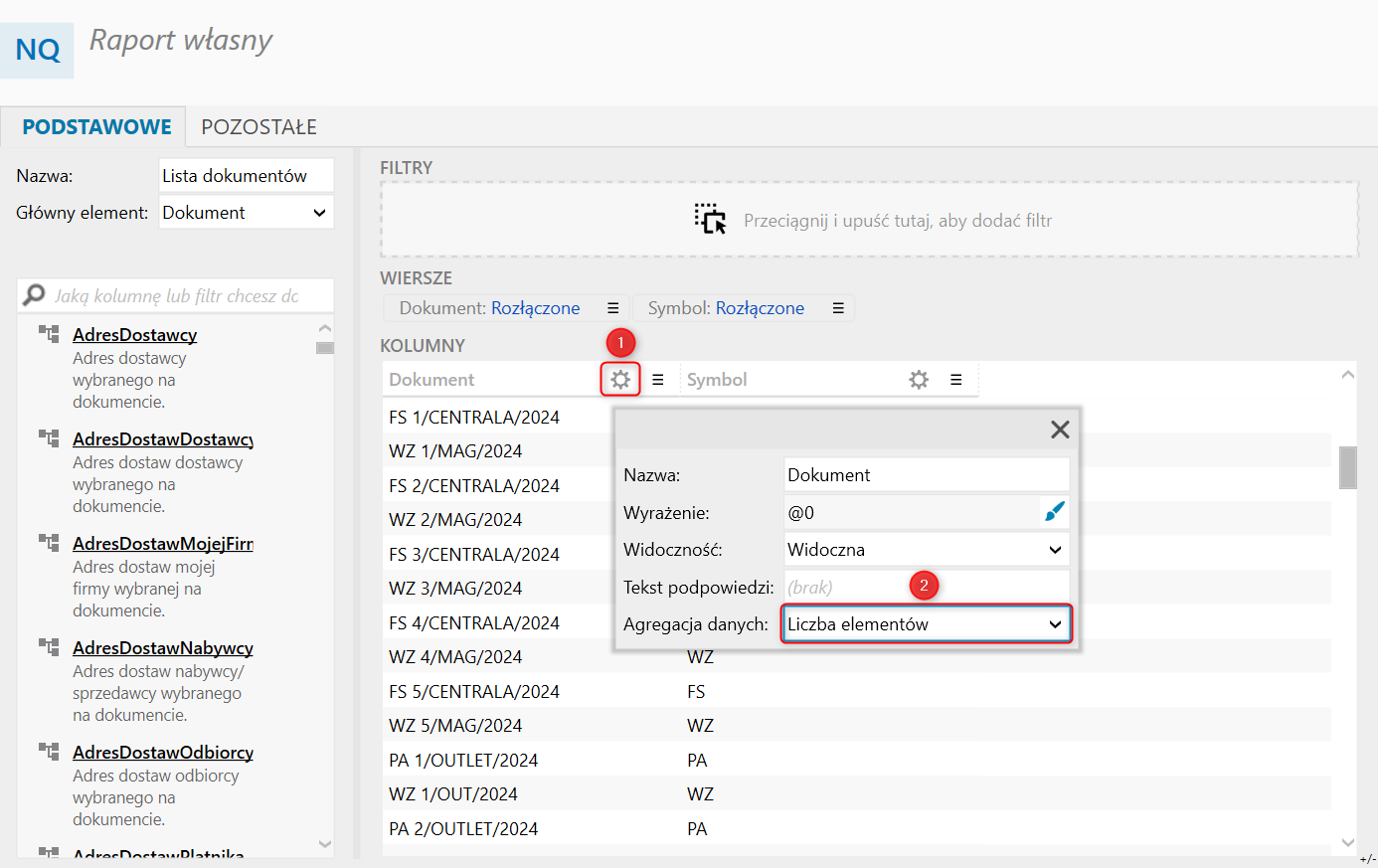Click the Wyrażenie field with @0
1378x868 pixels.
[x=912, y=513]
